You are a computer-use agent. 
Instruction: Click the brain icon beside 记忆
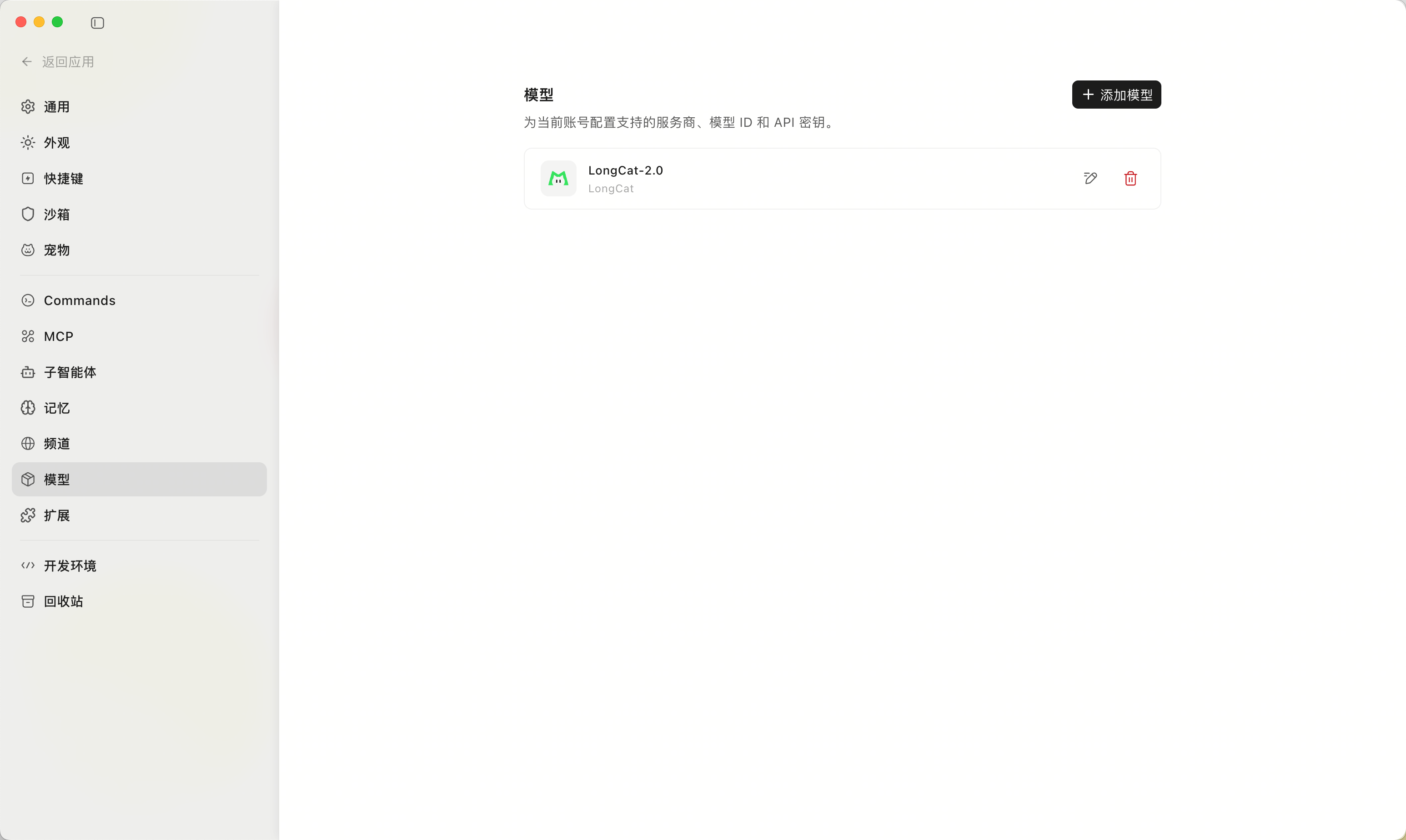coord(28,408)
